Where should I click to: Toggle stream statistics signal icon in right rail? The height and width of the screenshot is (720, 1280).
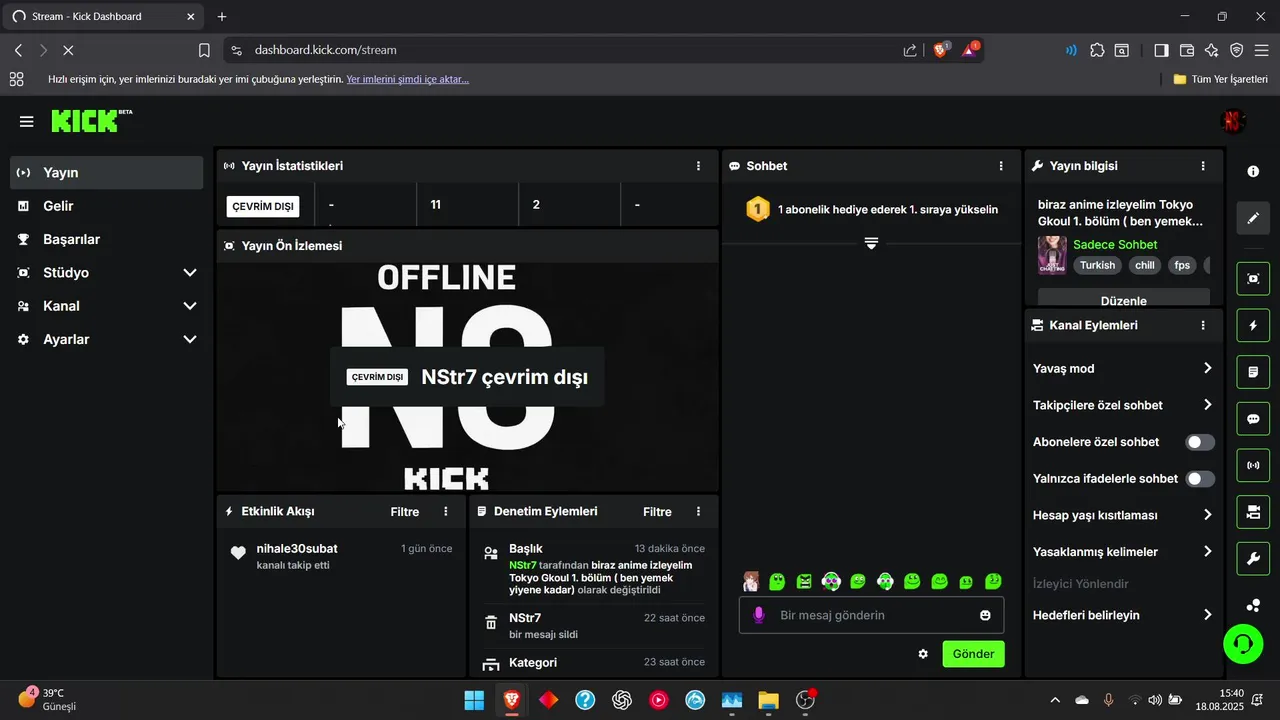tap(1253, 465)
